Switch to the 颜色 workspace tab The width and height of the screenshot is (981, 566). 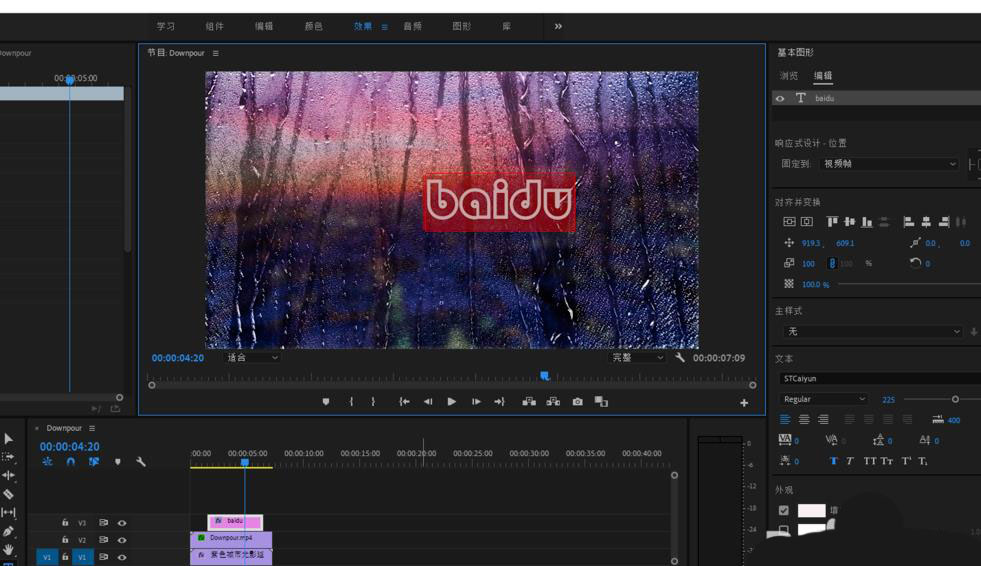313,27
